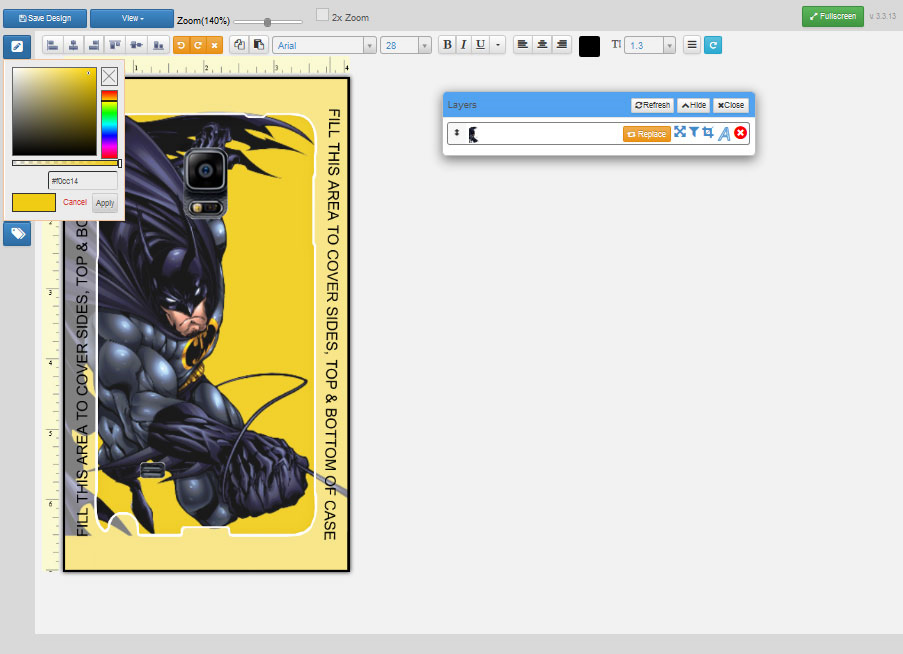
Task: Toggle bold text formatting
Action: tap(447, 45)
